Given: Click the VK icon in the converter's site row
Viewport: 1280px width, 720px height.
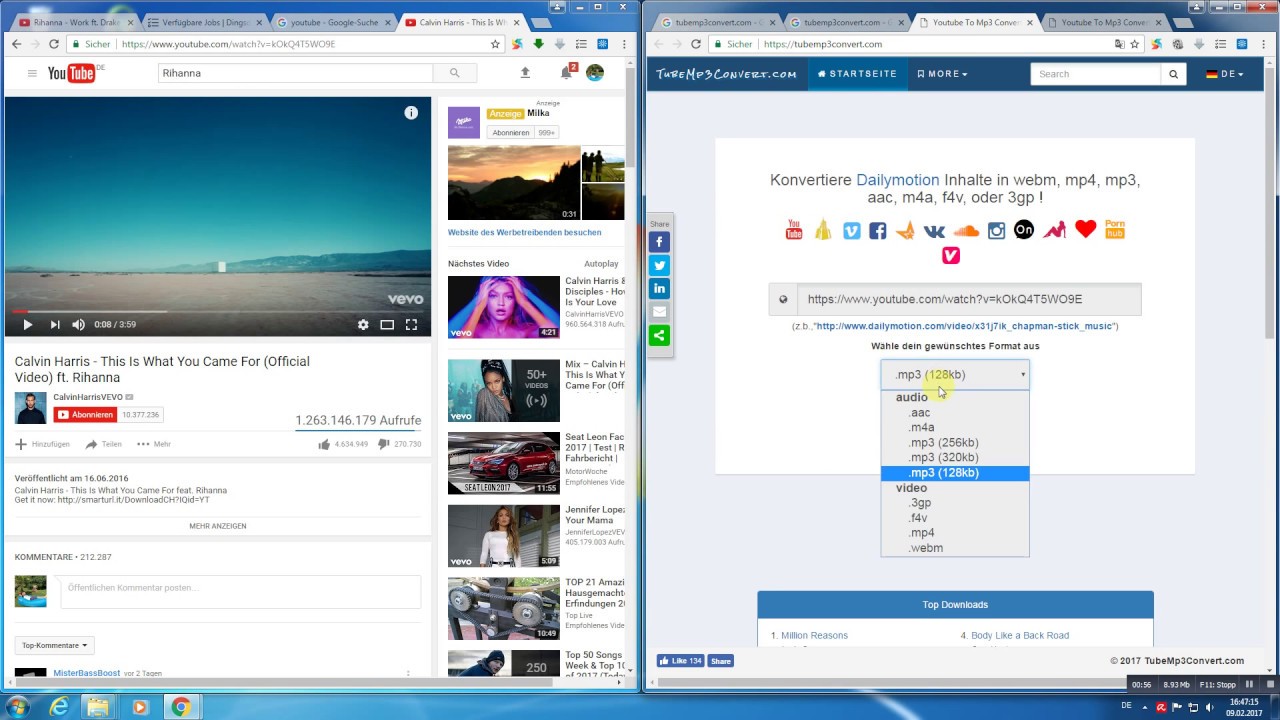Looking at the screenshot, I should click(x=934, y=231).
